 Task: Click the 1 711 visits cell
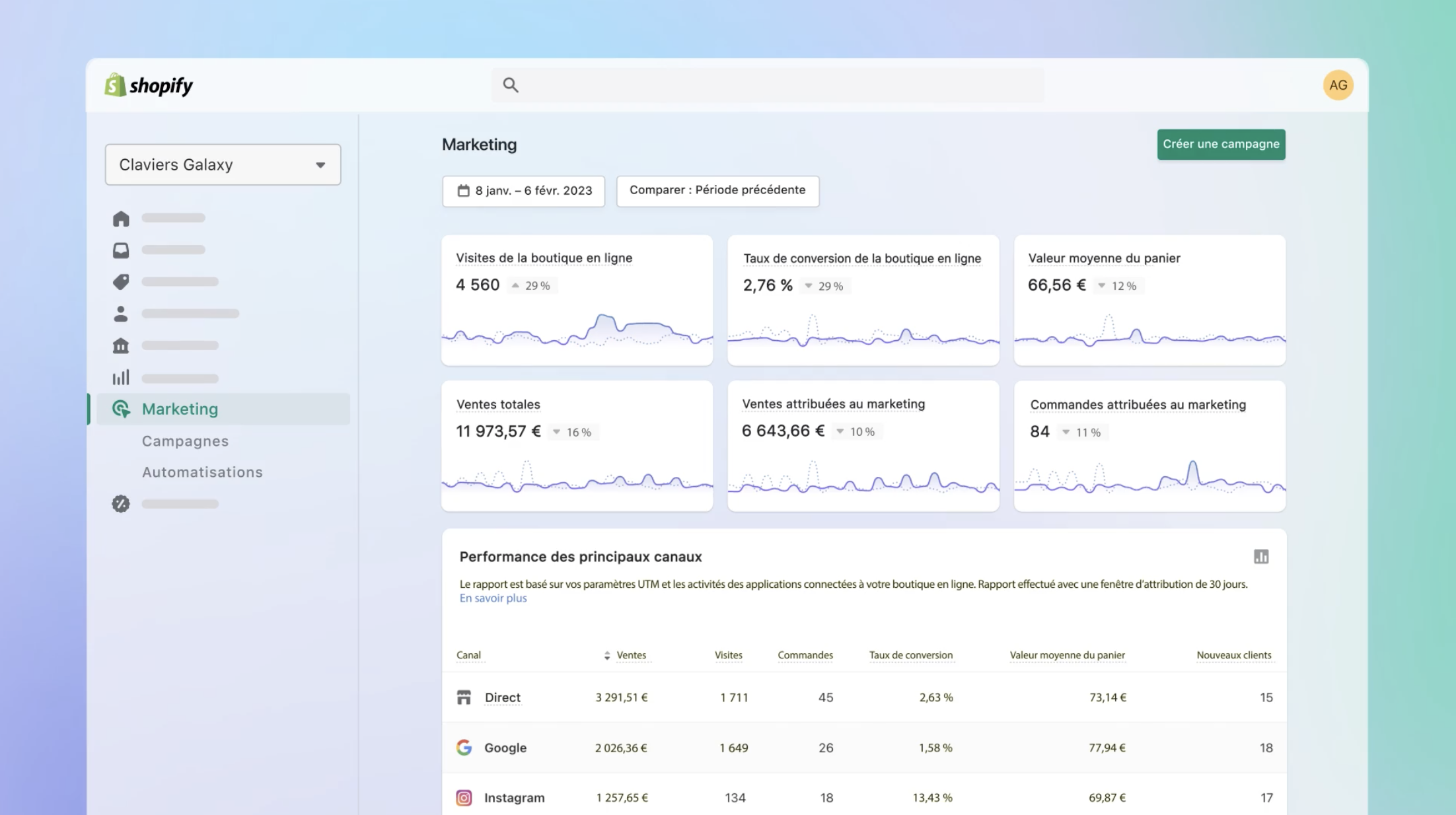734,697
